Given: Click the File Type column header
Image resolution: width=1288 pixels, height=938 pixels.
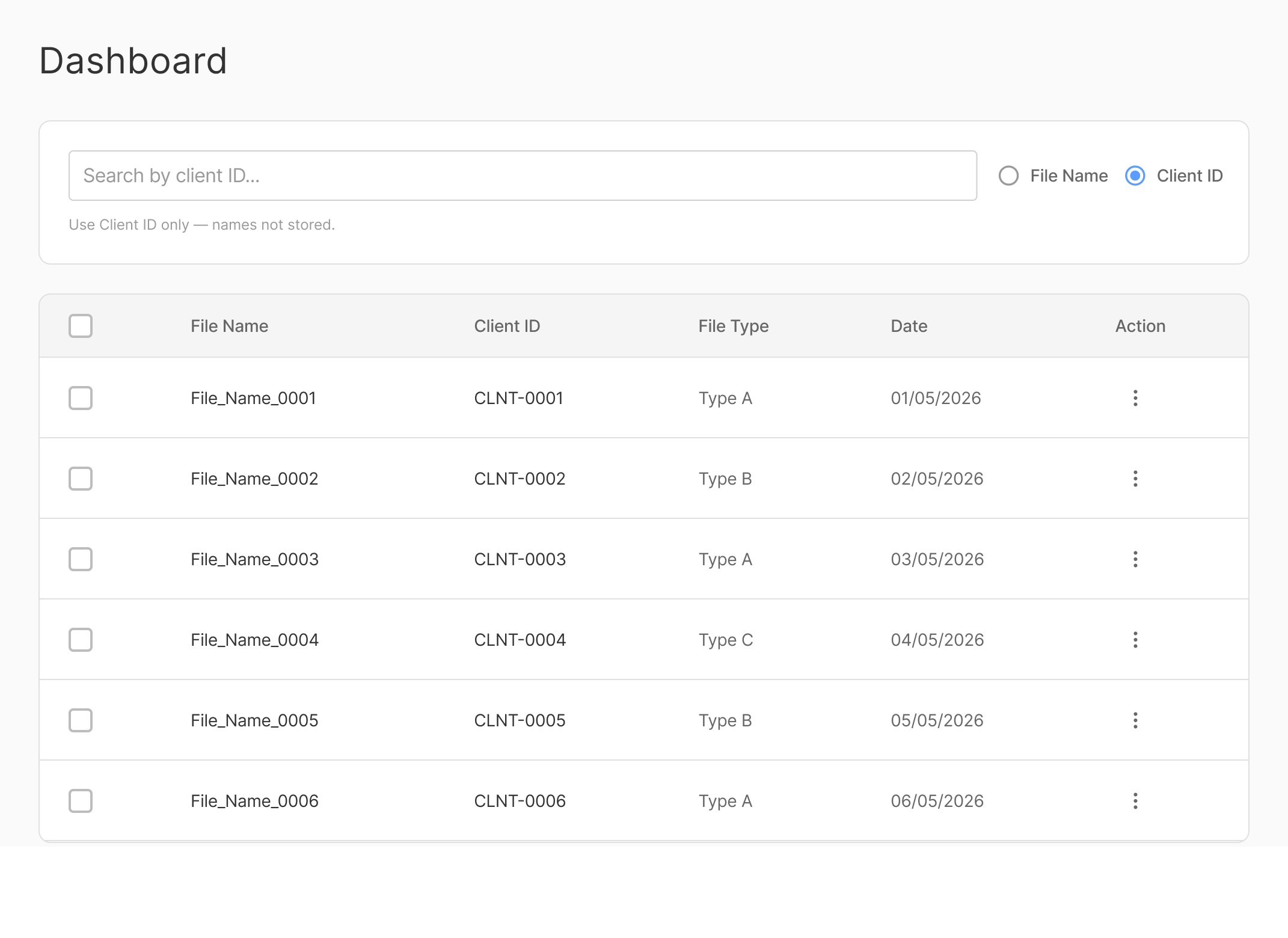Looking at the screenshot, I should 733,326.
